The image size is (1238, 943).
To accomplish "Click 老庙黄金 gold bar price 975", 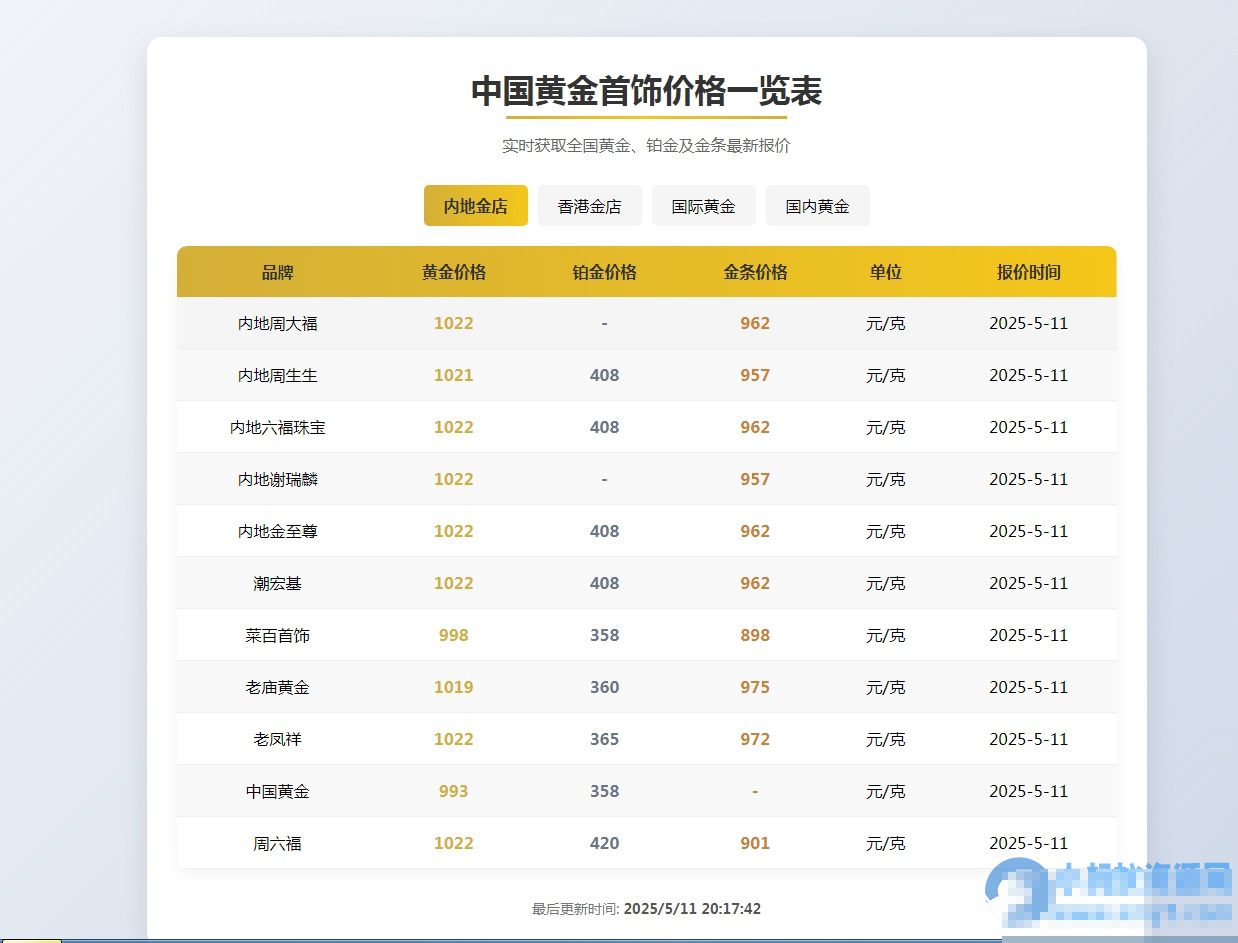I will pyautogui.click(x=755, y=688).
